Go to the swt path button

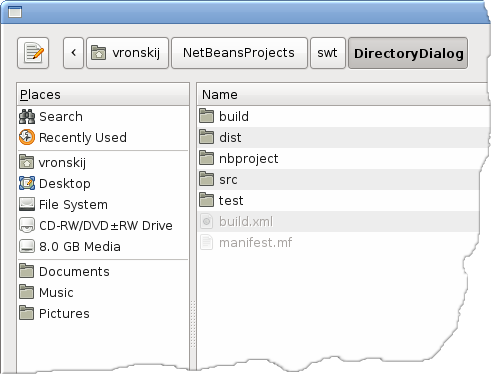coord(328,53)
